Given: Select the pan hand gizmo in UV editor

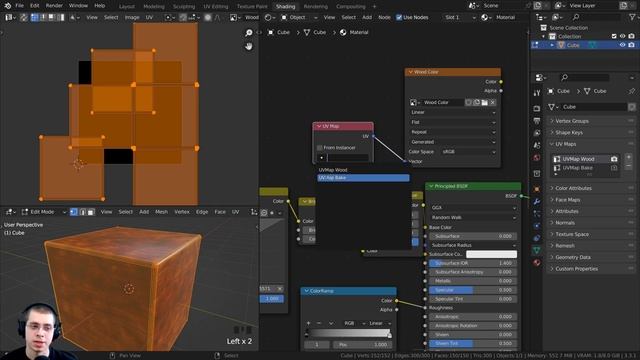Looking at the screenshot, I should coord(249,46).
